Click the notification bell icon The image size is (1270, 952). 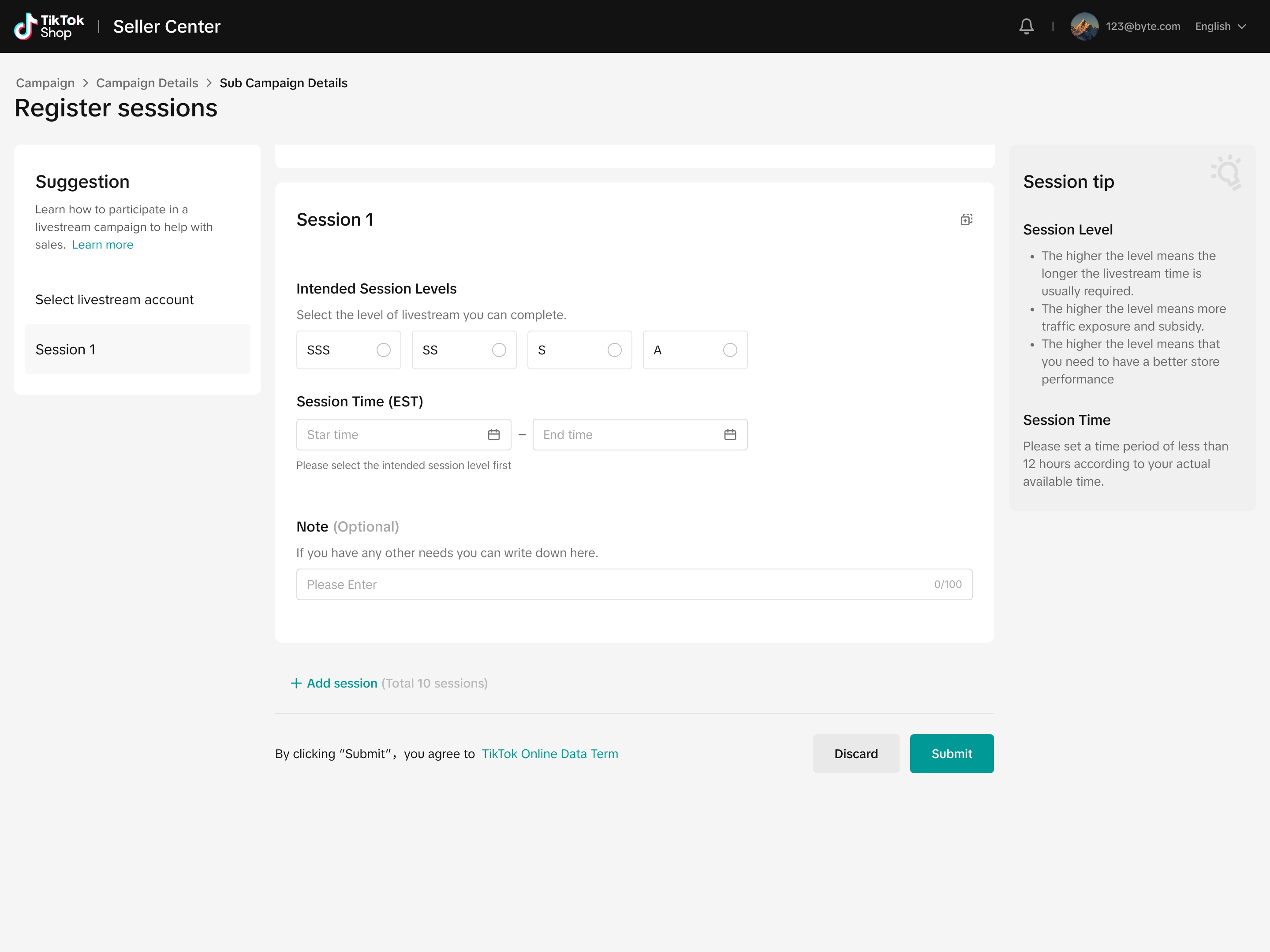coord(1026,26)
